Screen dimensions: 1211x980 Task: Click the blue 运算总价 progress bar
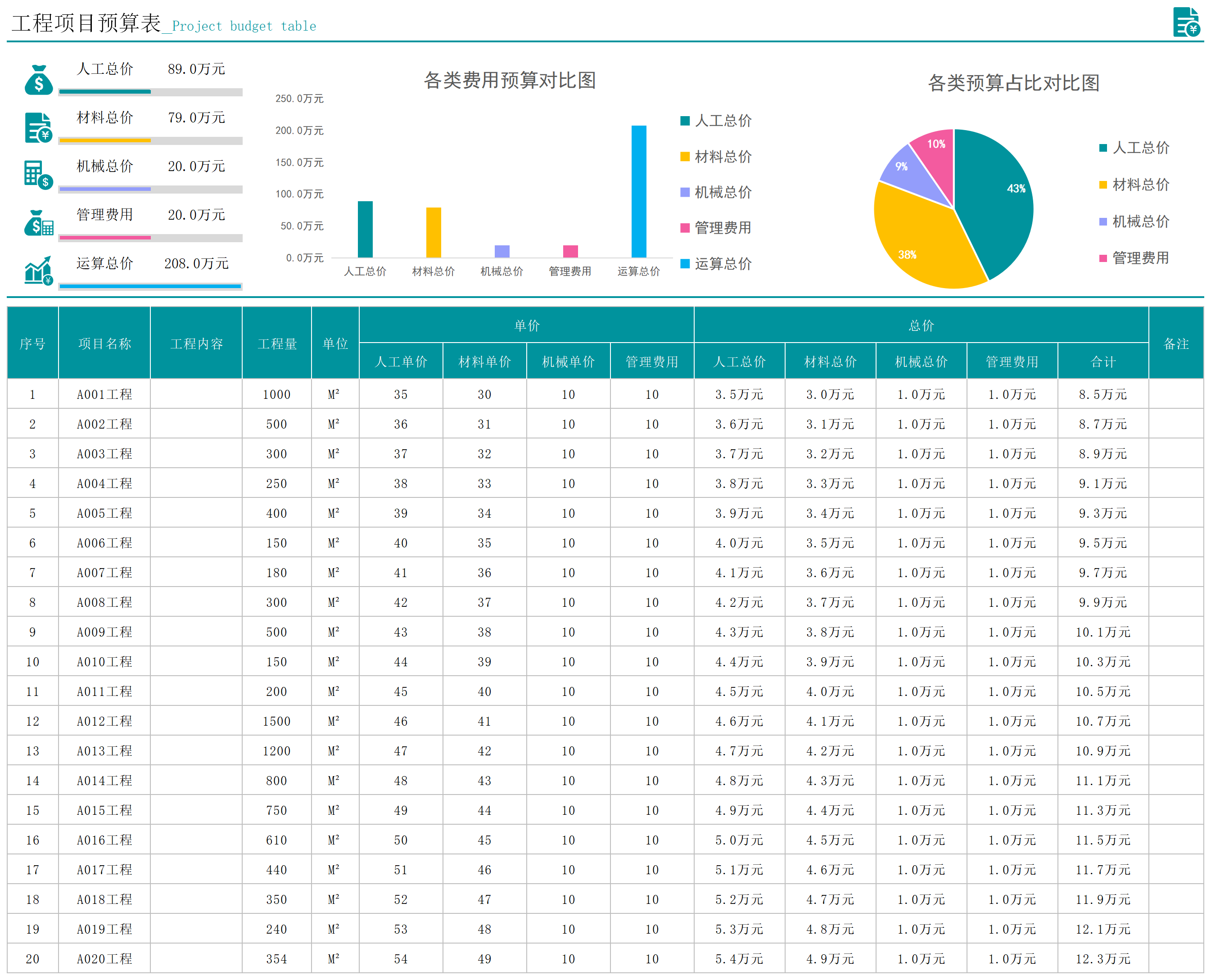[x=150, y=287]
